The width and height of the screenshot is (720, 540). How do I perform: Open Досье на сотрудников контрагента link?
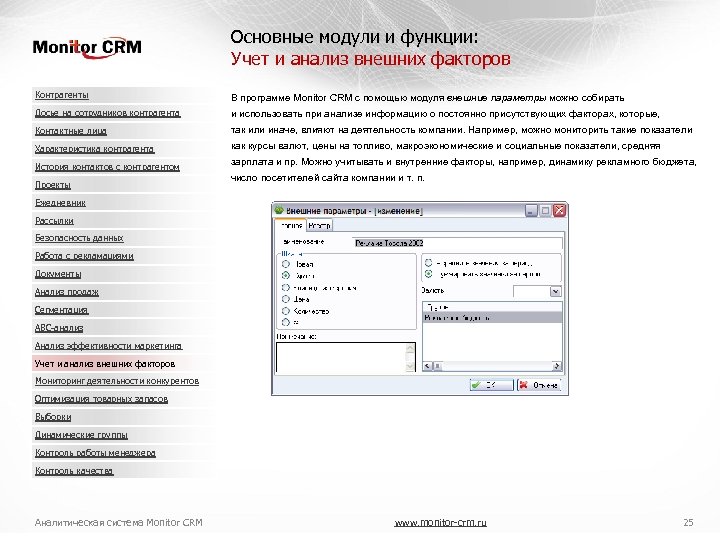pyautogui.click(x=107, y=113)
